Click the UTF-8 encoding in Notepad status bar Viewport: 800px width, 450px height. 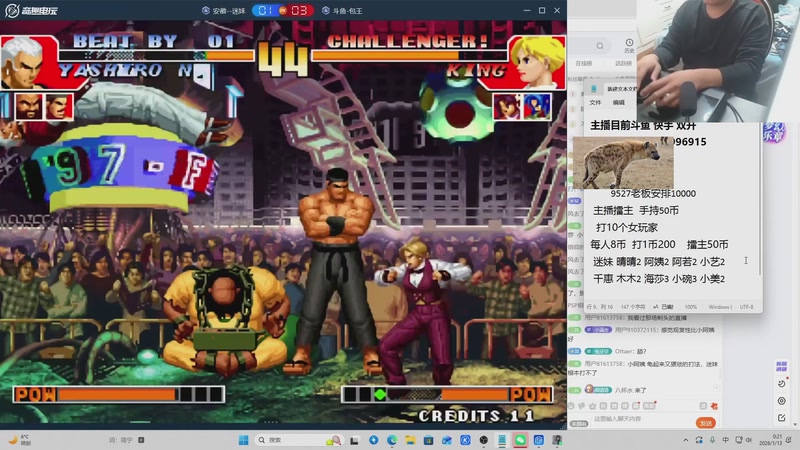[x=746, y=307]
